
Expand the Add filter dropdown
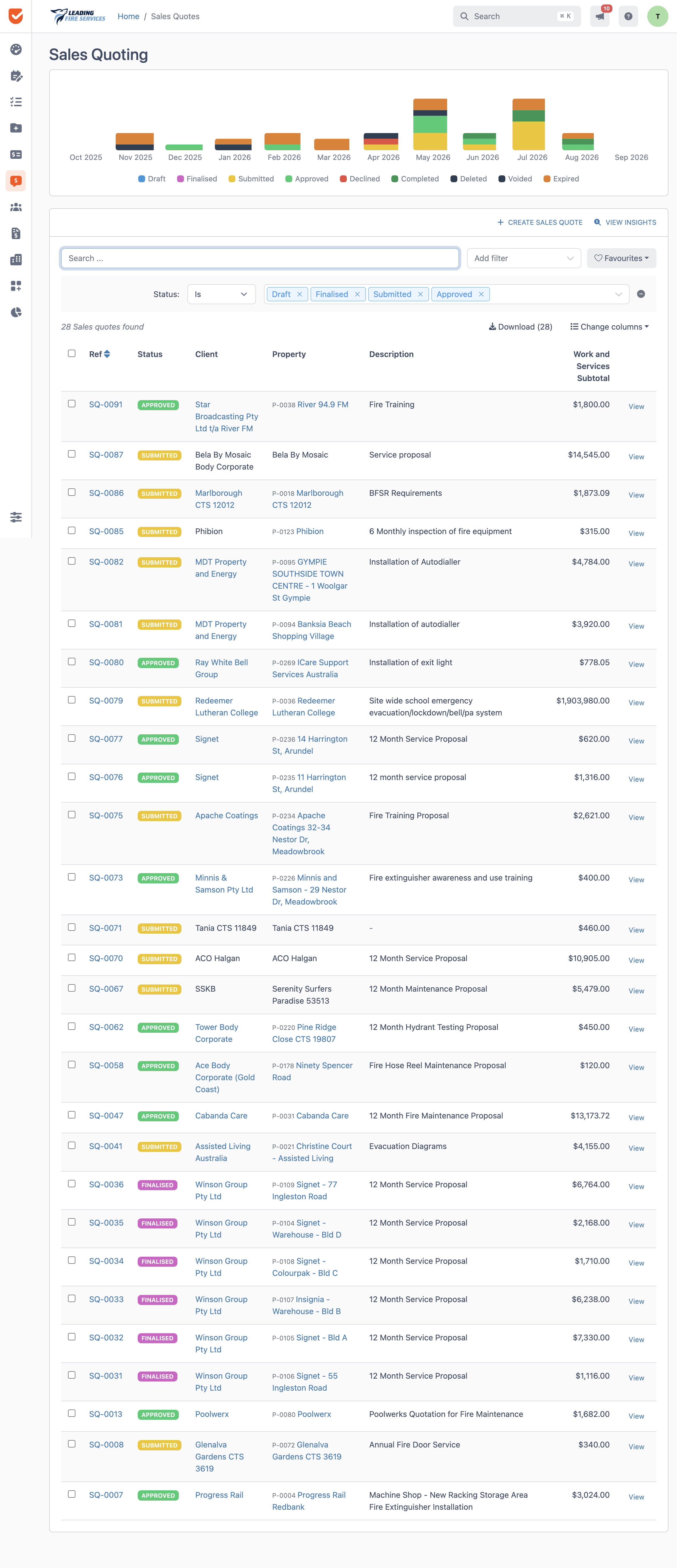point(524,258)
